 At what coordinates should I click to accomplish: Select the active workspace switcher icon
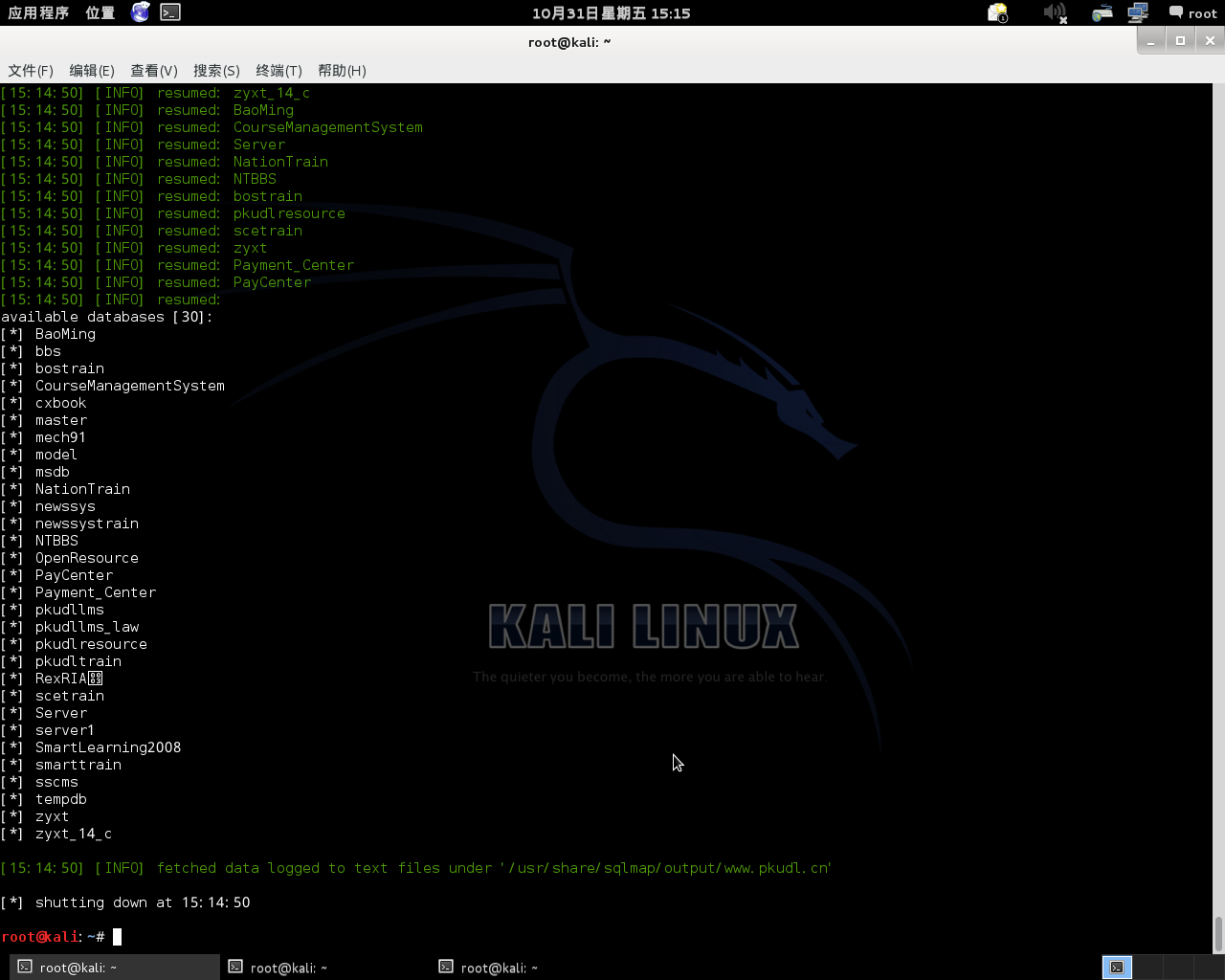pyautogui.click(x=1117, y=968)
